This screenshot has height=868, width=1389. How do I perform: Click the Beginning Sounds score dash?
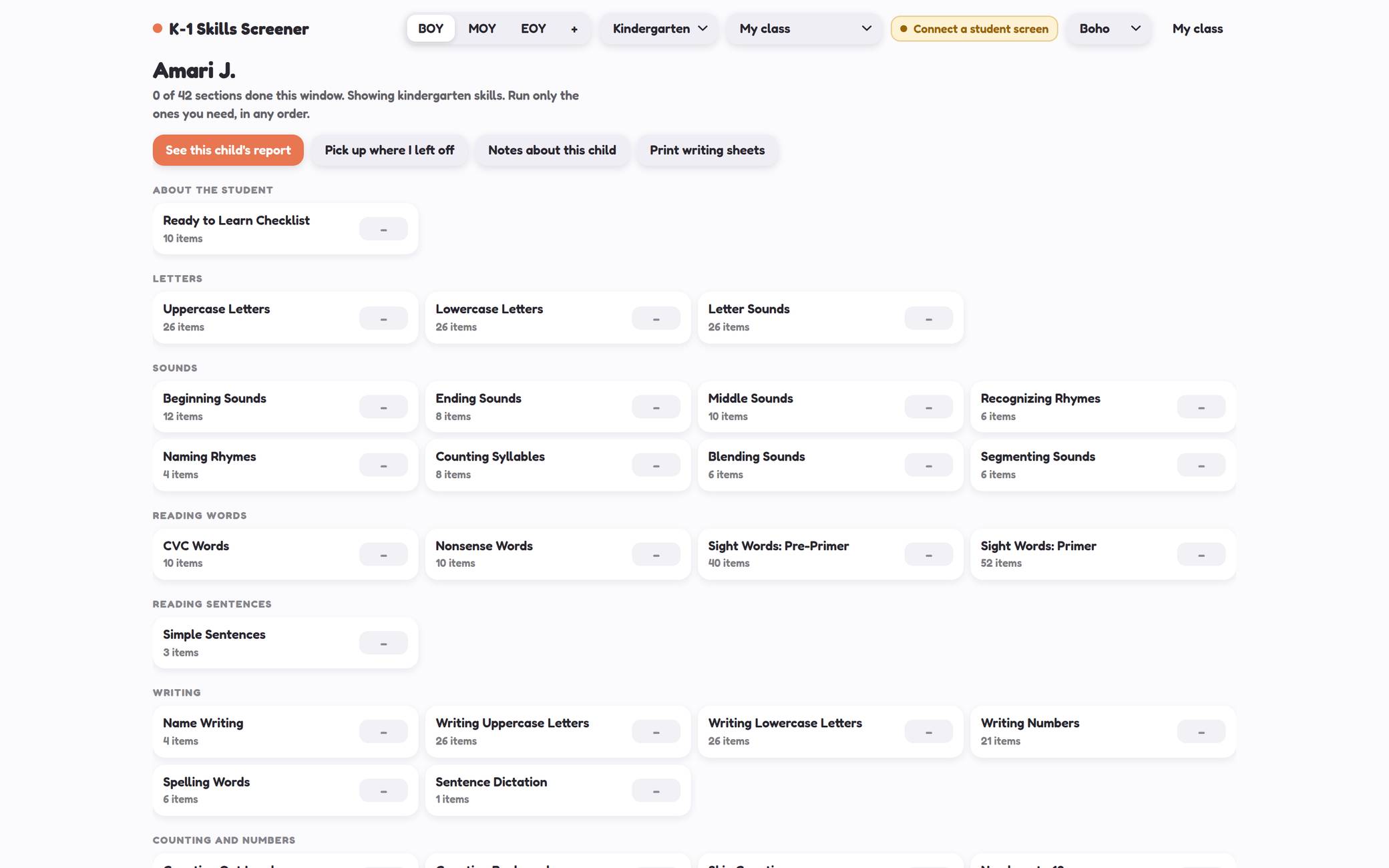(383, 407)
